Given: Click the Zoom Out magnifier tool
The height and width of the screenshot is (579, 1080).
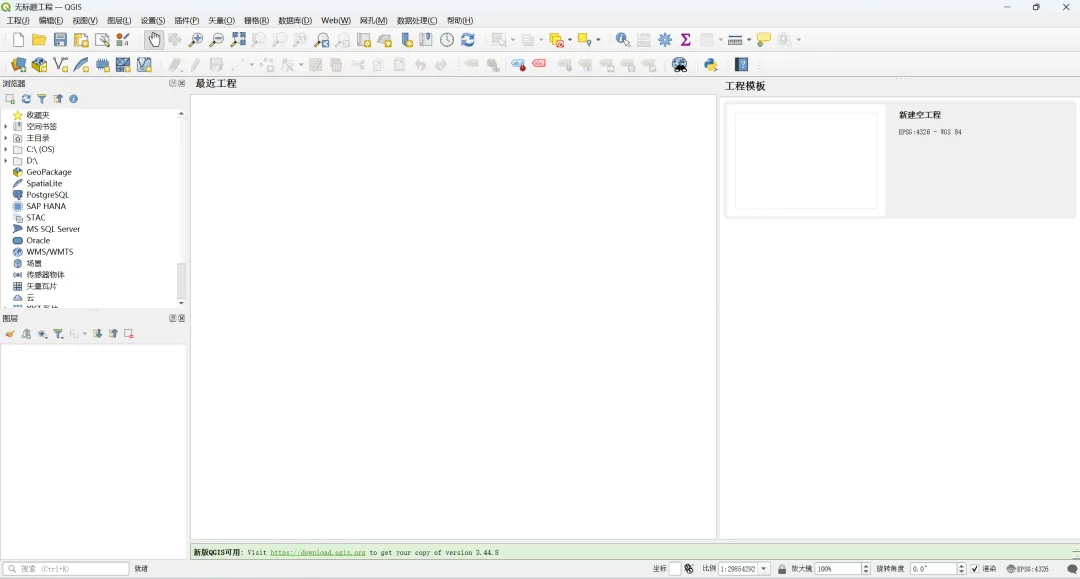Looking at the screenshot, I should (x=217, y=40).
